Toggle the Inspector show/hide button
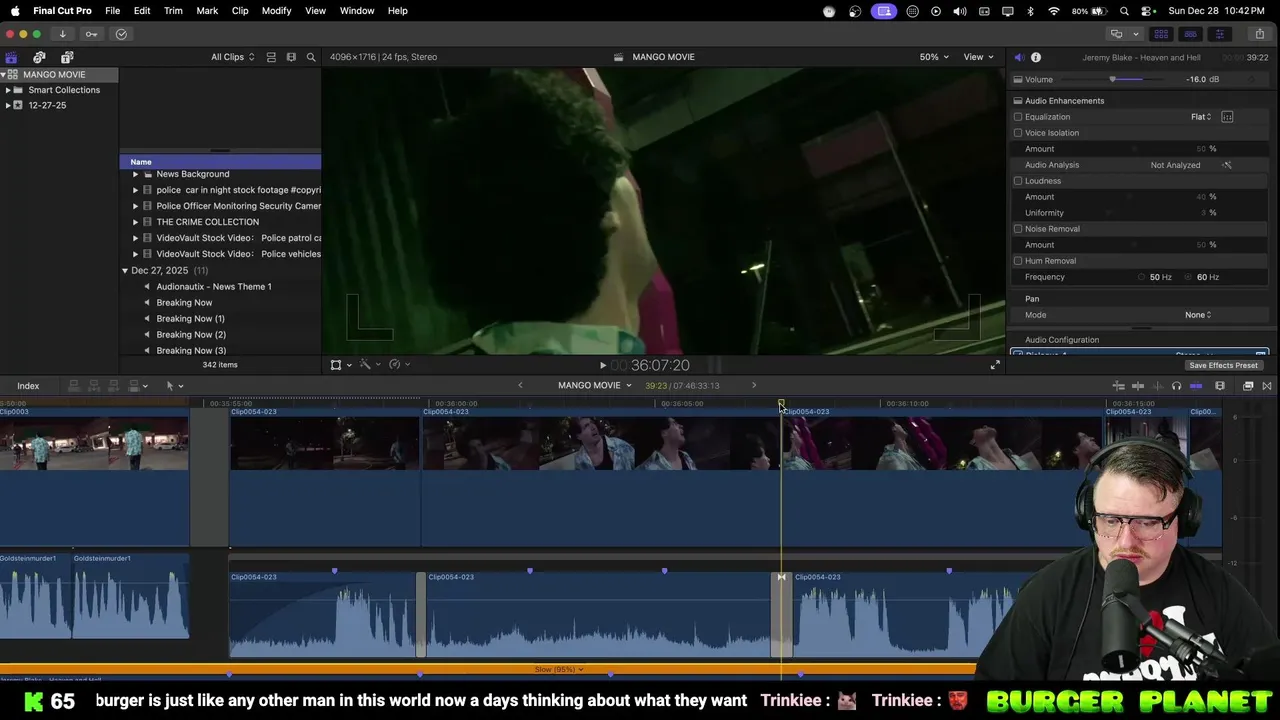This screenshot has height=720, width=1280. [1219, 34]
